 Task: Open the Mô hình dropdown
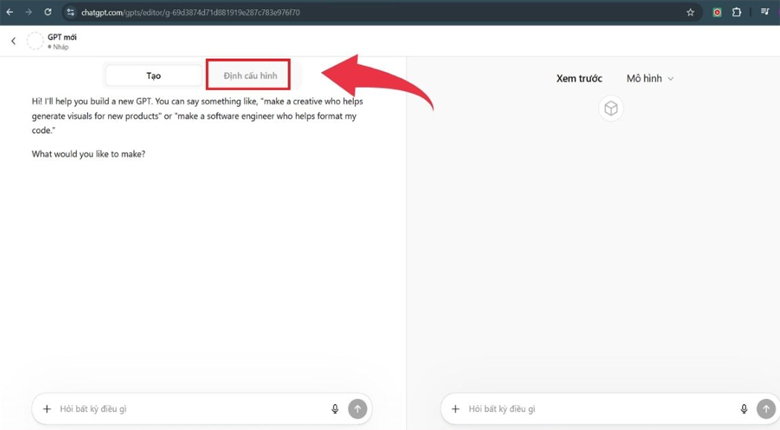[x=650, y=78]
